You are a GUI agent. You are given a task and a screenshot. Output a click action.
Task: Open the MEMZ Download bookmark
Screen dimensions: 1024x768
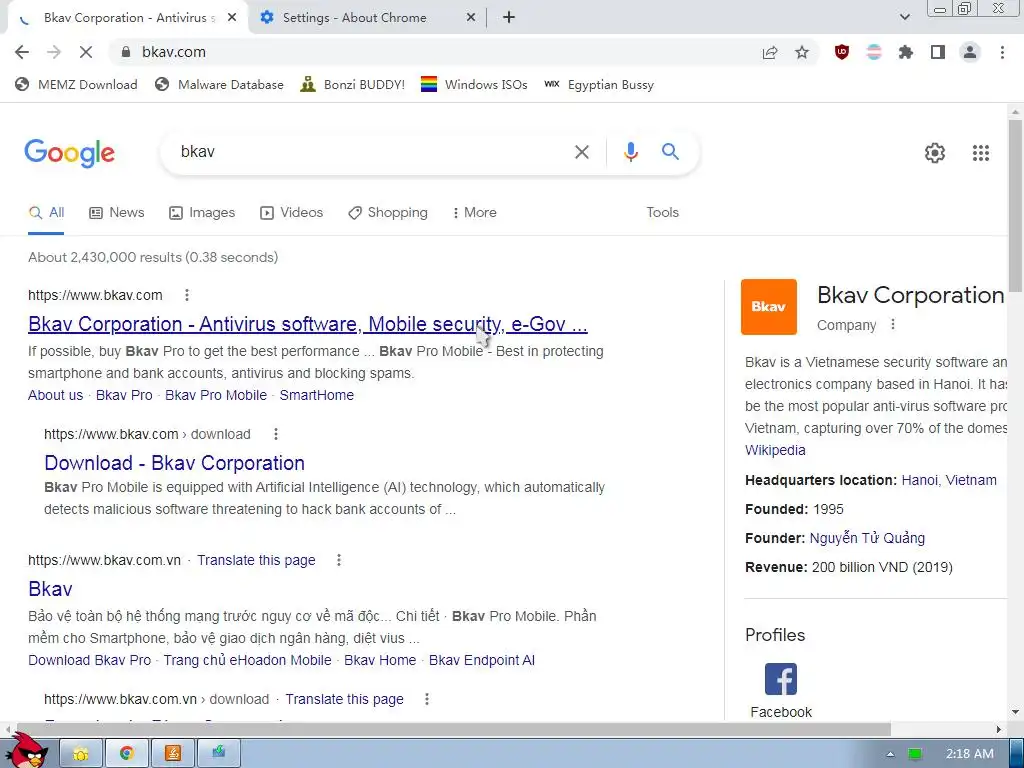pos(76,85)
